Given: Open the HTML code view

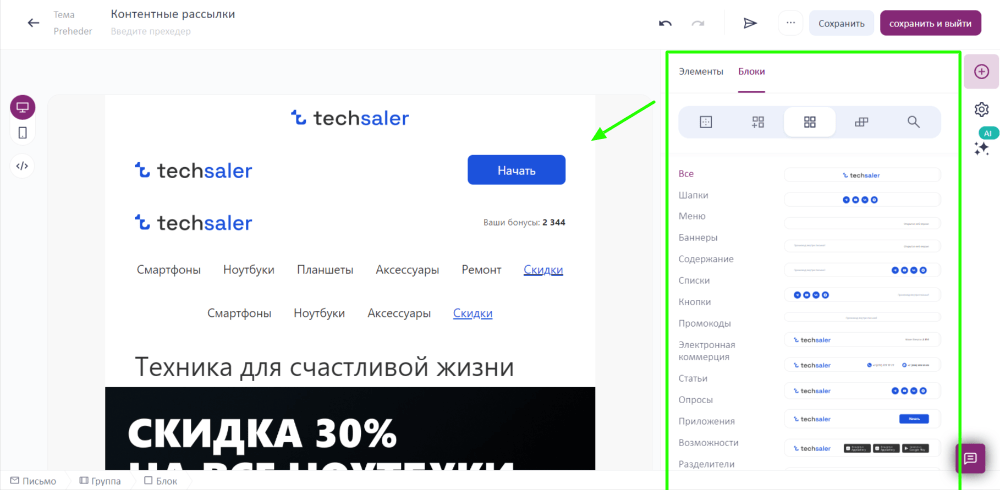Looking at the screenshot, I should click(22, 166).
